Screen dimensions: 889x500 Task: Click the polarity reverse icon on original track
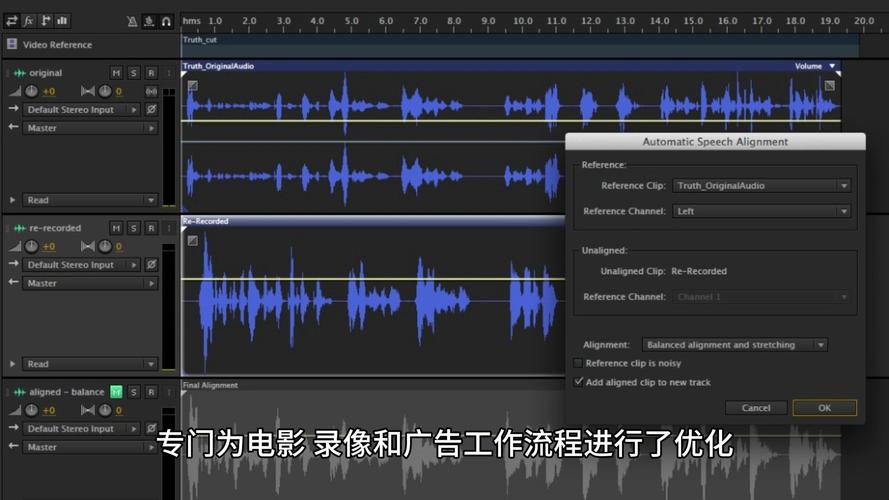click(x=151, y=110)
